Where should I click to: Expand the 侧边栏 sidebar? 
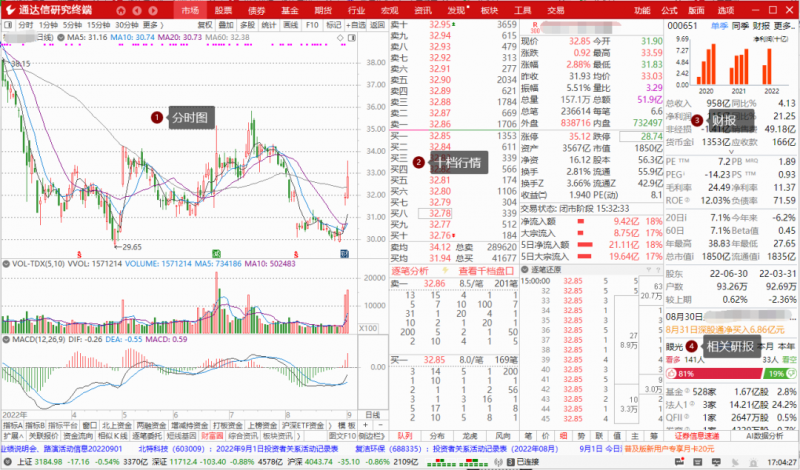[x=371, y=436]
